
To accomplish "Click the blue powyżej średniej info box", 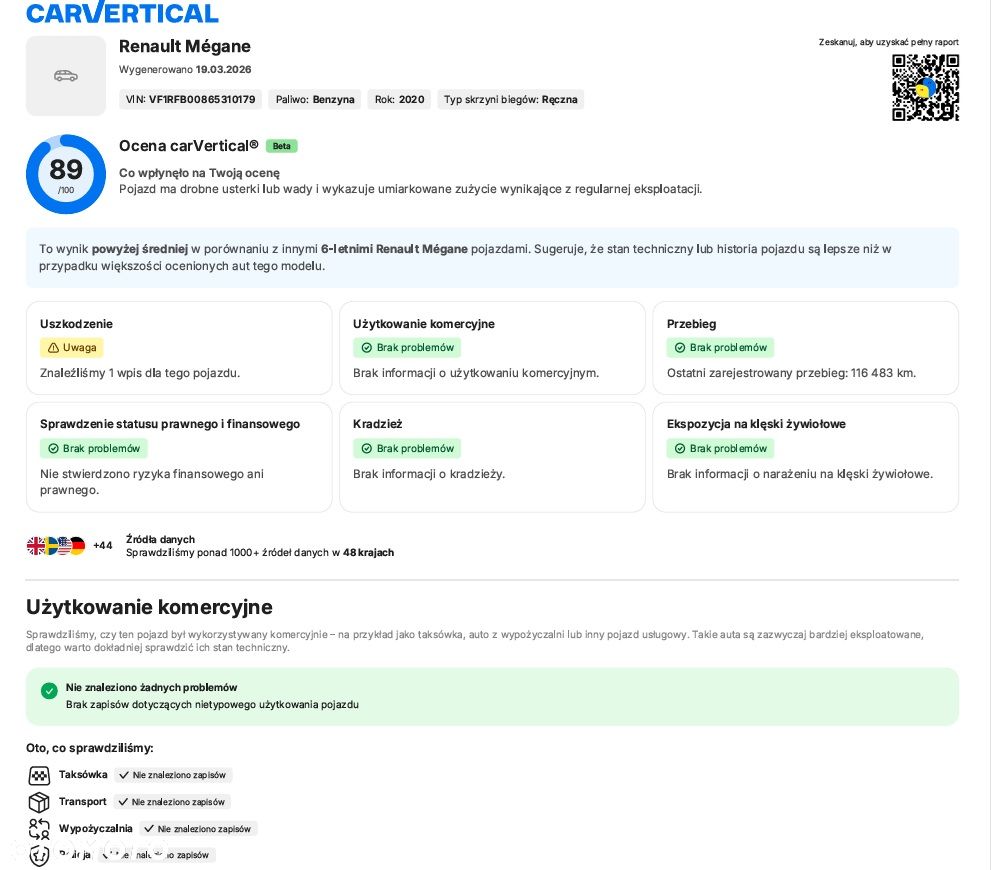I will (492, 258).
